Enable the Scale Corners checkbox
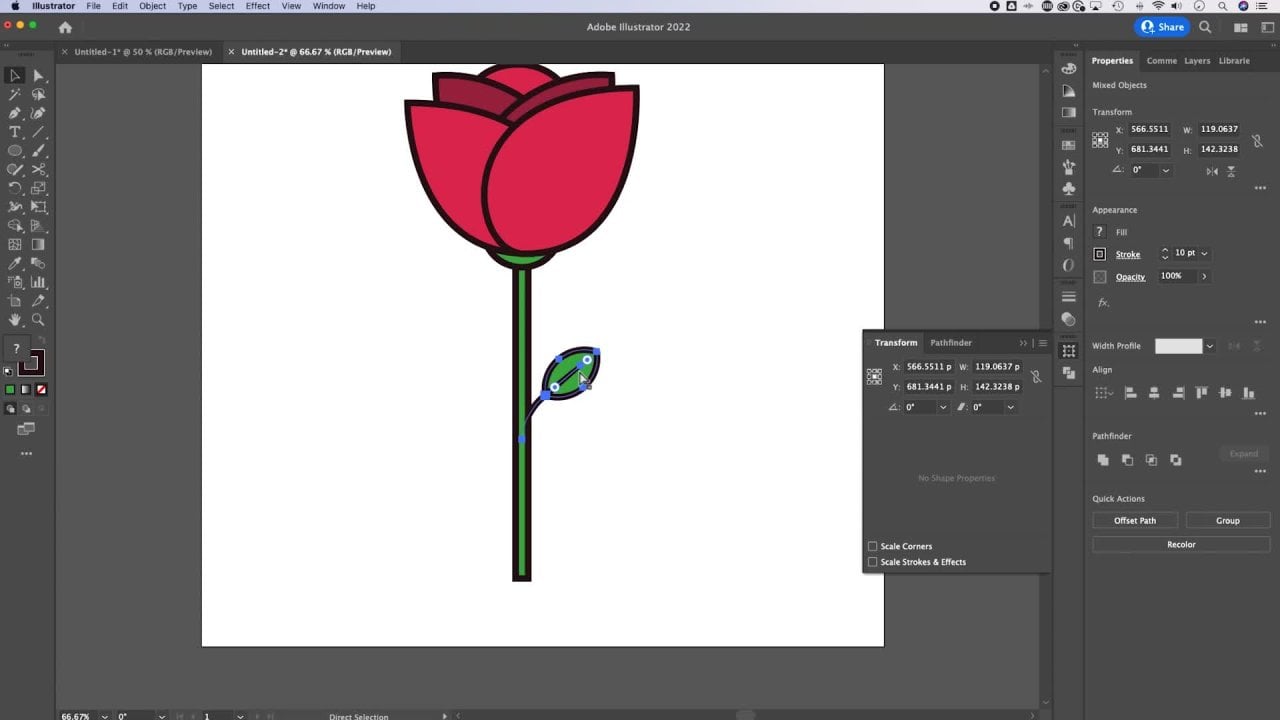Image resolution: width=1280 pixels, height=720 pixels. point(873,546)
